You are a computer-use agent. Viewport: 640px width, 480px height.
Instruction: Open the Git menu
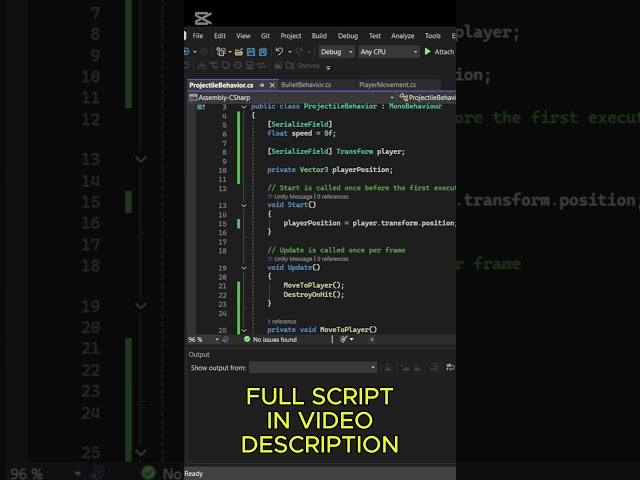click(x=265, y=36)
